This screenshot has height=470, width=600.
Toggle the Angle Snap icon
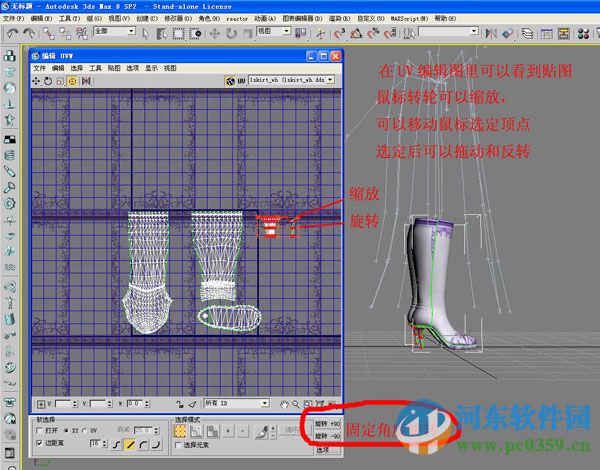[x=356, y=34]
